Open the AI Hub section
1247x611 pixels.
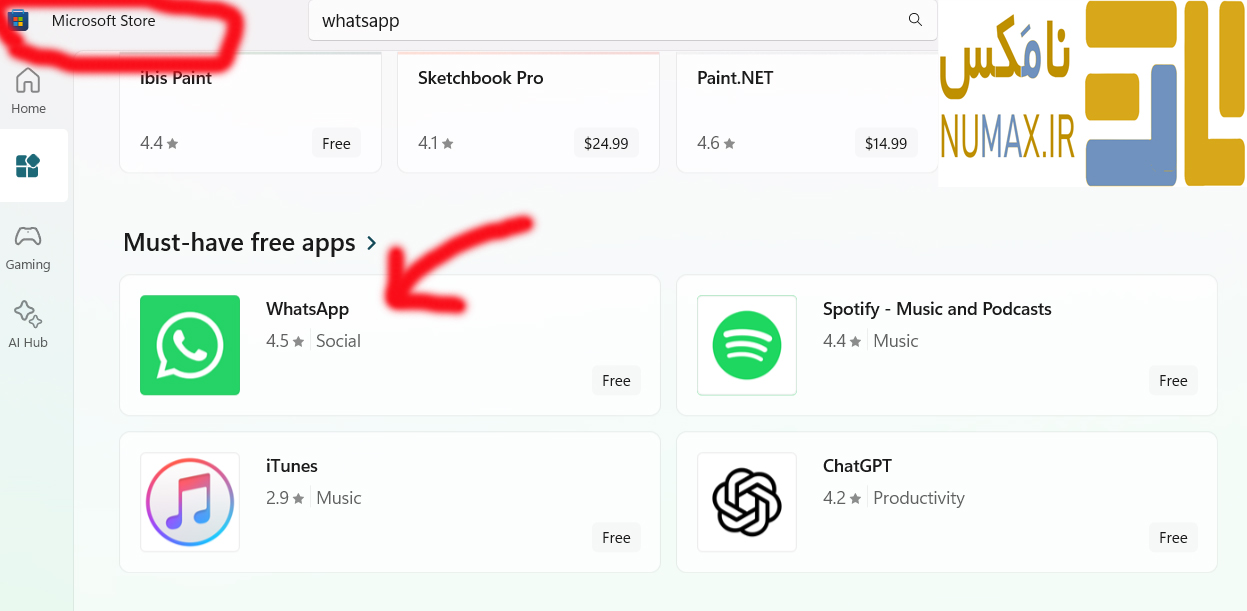(28, 324)
